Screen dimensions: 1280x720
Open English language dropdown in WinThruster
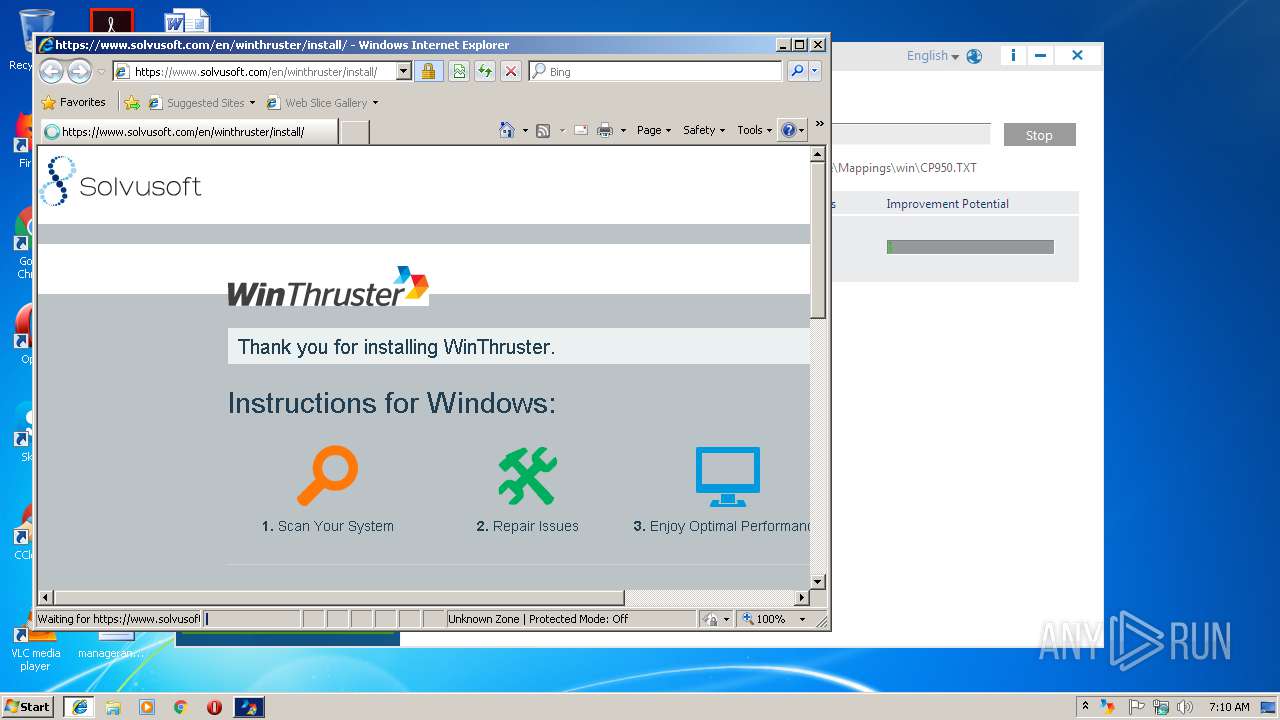coord(932,56)
